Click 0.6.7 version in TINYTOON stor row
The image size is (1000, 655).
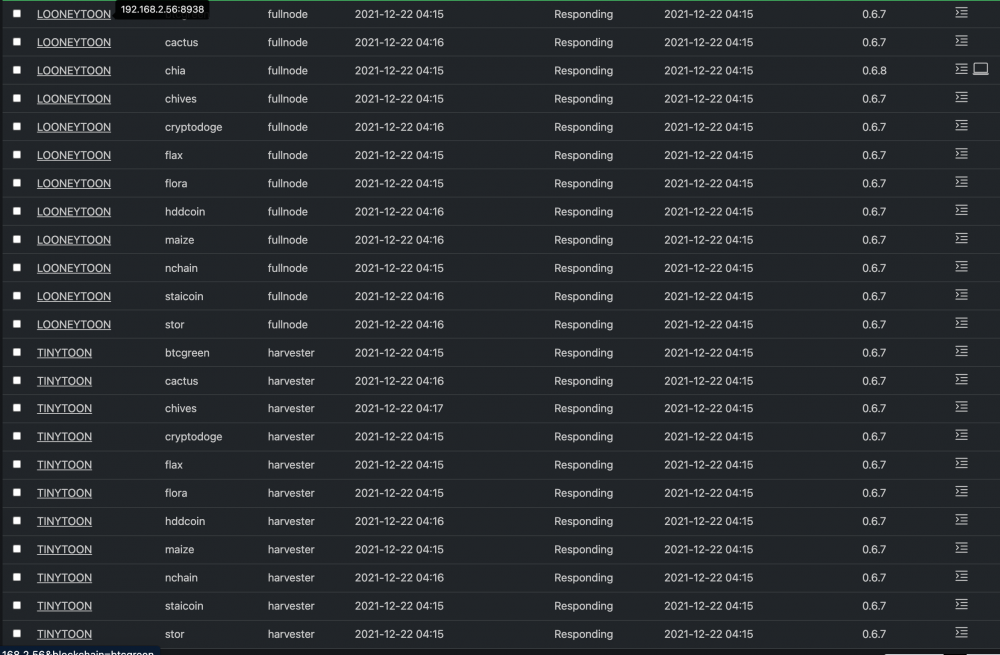click(874, 634)
